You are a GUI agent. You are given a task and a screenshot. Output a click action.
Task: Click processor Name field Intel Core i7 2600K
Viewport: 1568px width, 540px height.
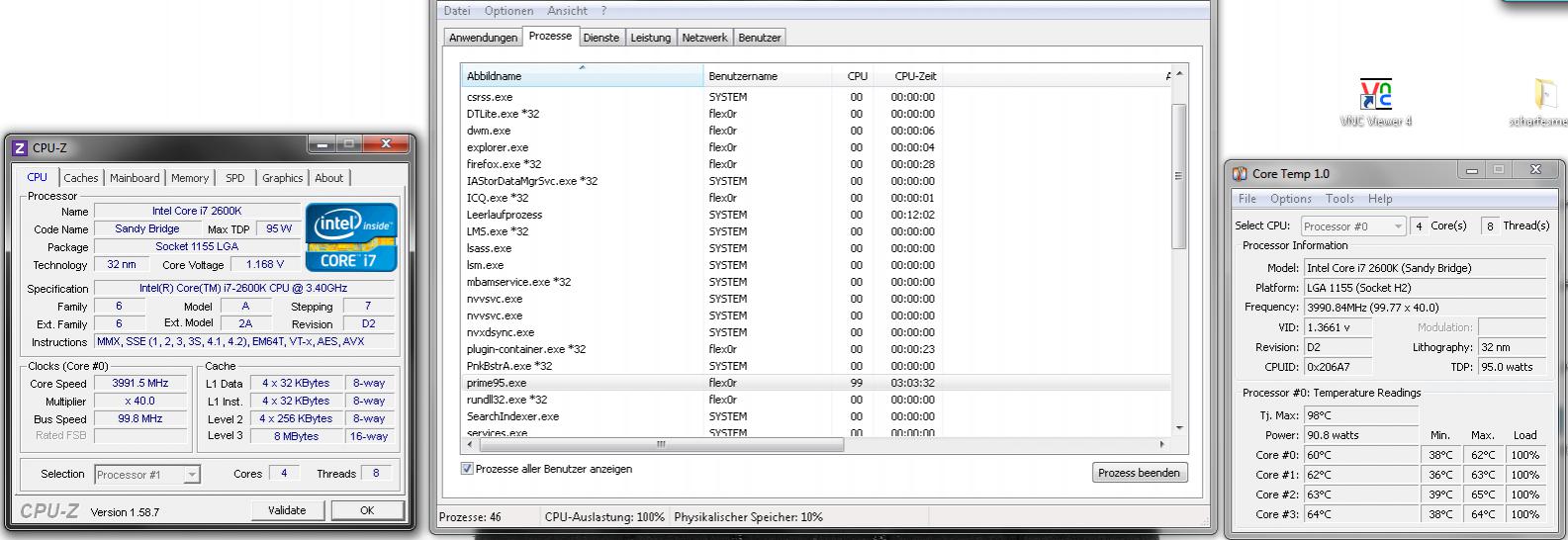196,212
